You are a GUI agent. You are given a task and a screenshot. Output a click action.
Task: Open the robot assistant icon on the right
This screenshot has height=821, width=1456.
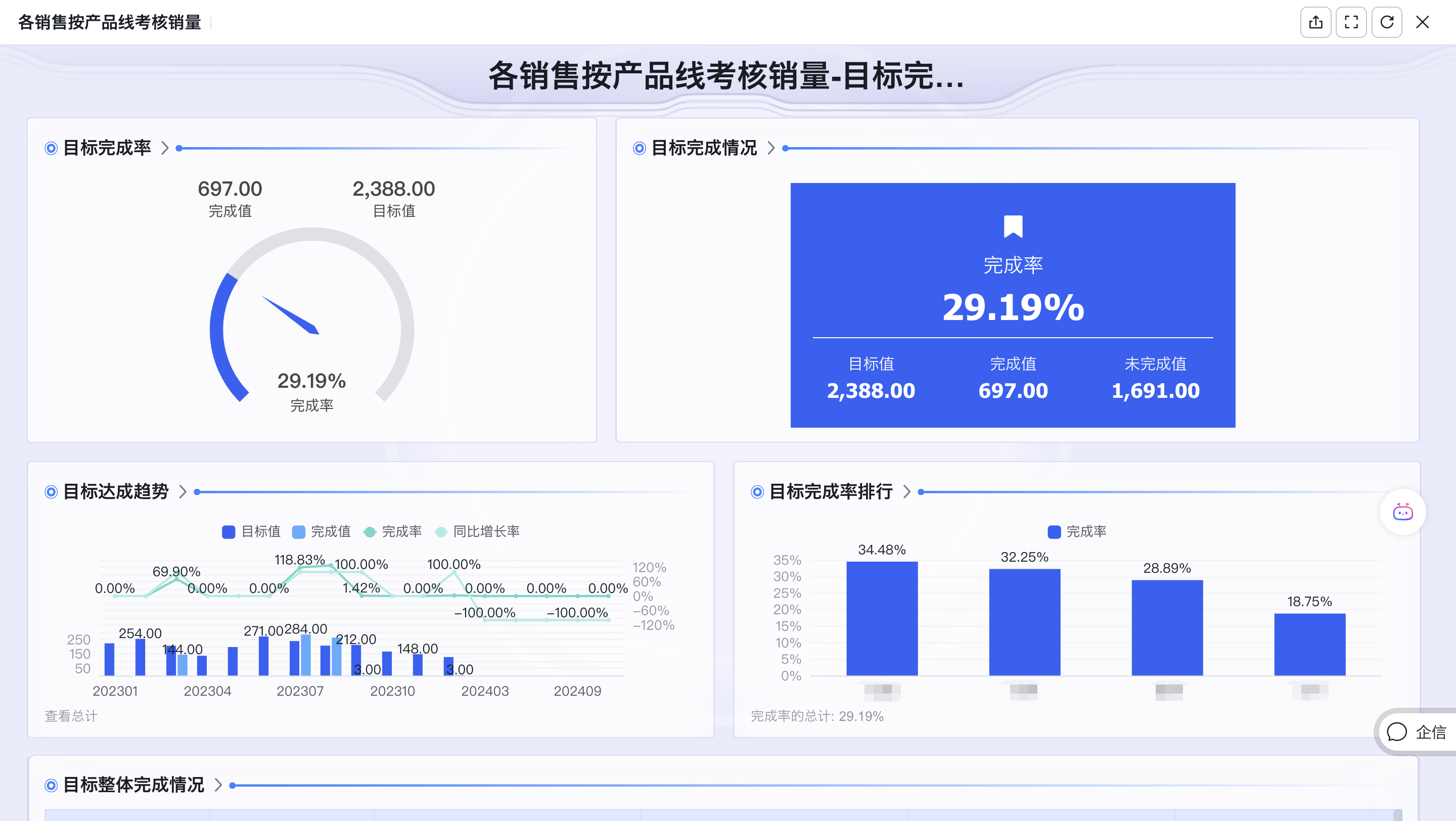tap(1402, 512)
